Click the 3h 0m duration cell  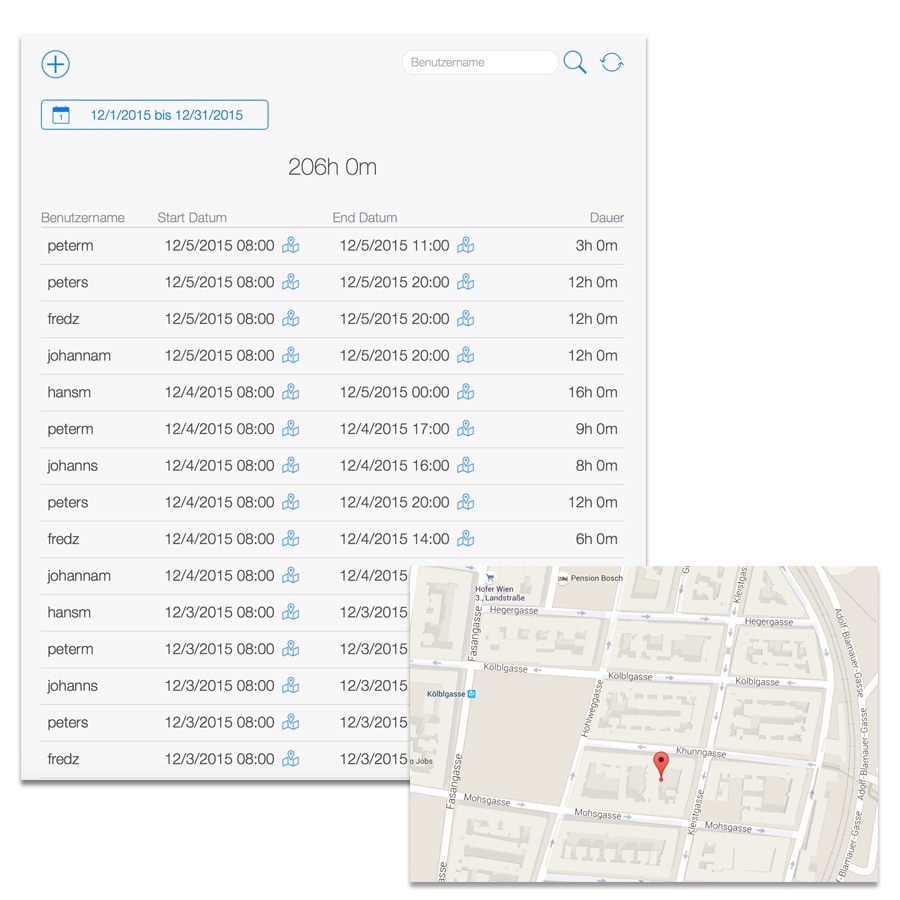pos(596,245)
